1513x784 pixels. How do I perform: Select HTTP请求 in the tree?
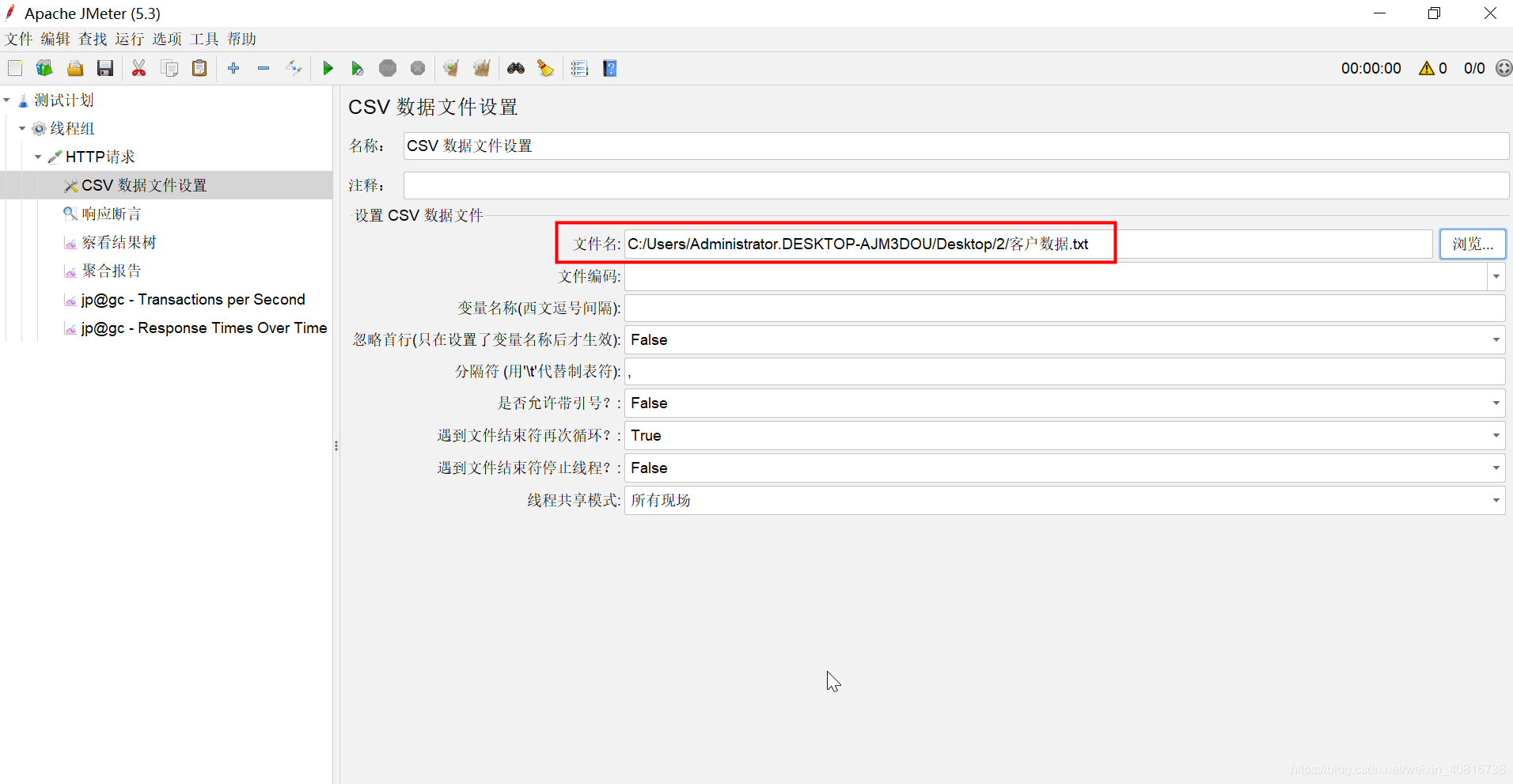point(100,157)
